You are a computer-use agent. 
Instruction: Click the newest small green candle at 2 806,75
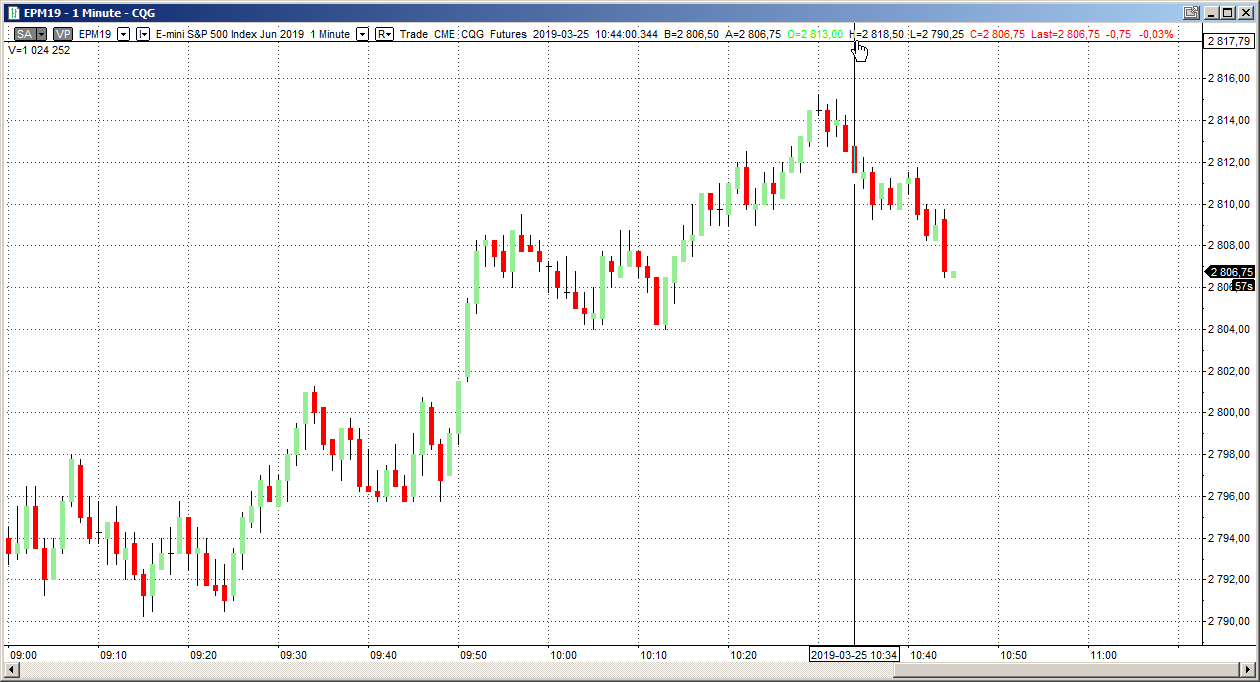(953, 274)
